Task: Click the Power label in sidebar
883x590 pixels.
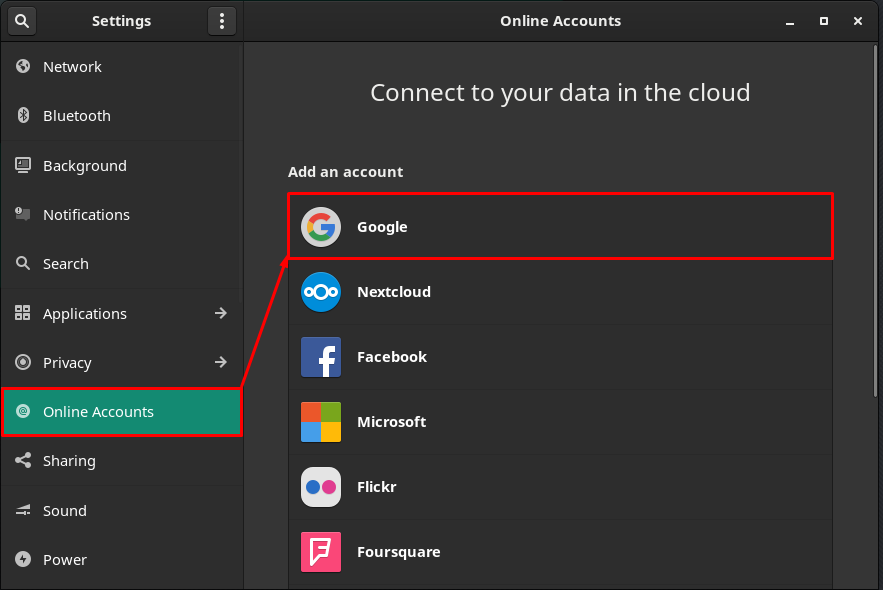Action: (x=65, y=560)
